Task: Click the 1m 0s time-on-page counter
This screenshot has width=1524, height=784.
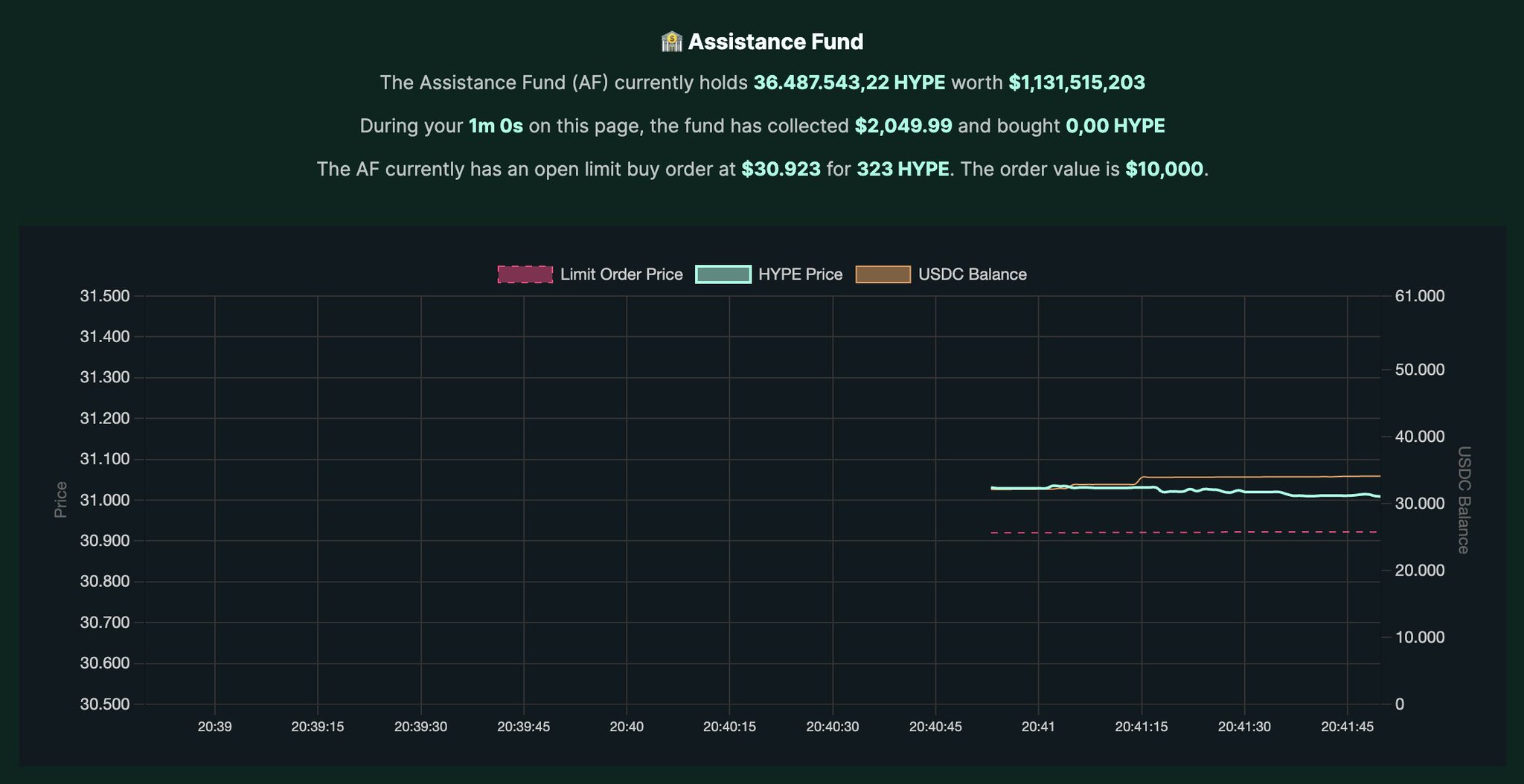Action: click(x=496, y=126)
